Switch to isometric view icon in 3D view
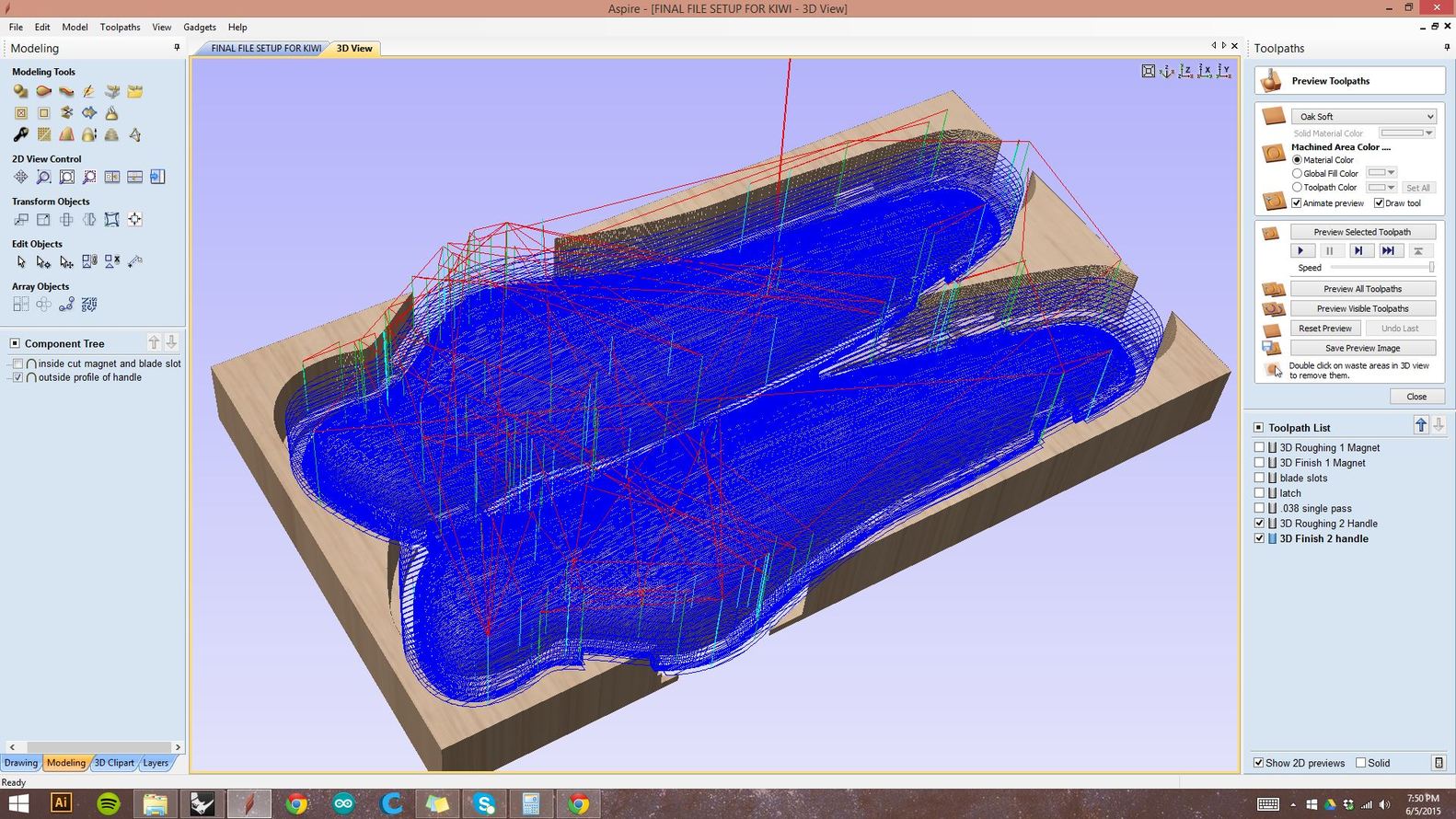This screenshot has height=819, width=1456. pyautogui.click(x=1167, y=71)
